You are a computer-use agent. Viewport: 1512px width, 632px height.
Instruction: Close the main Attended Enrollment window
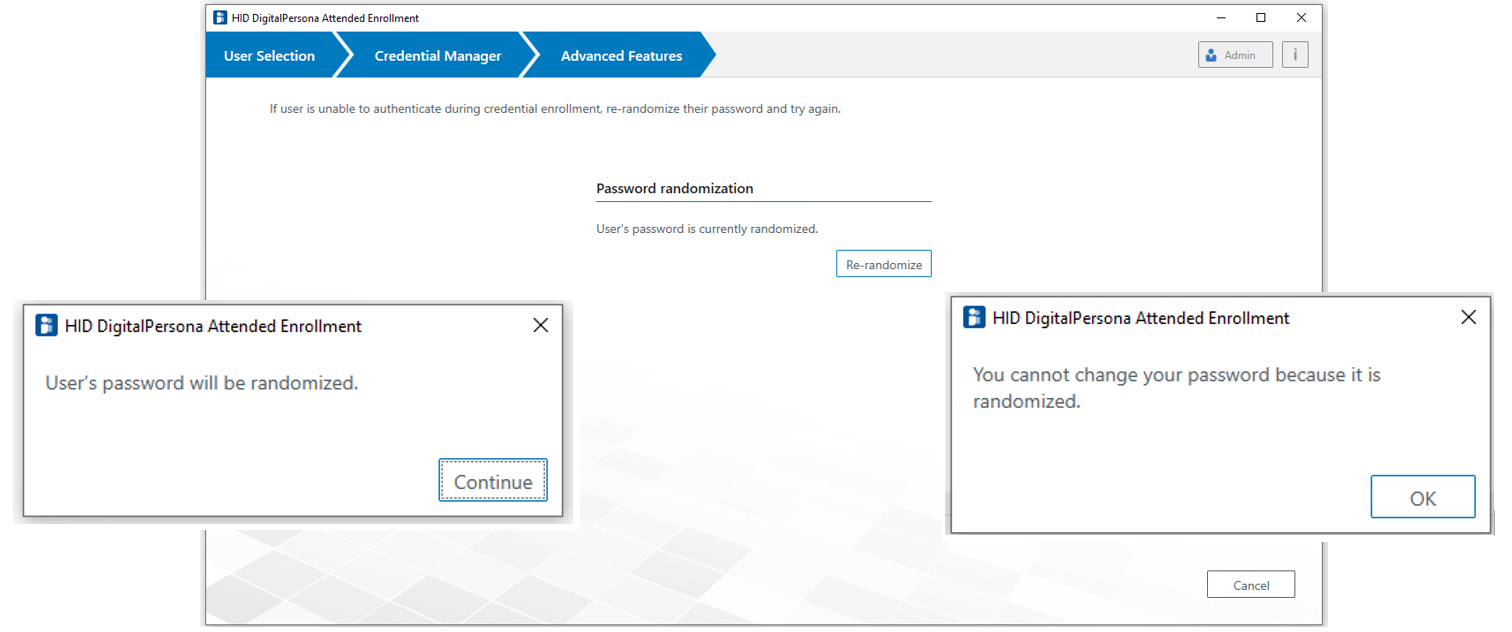click(x=1301, y=18)
